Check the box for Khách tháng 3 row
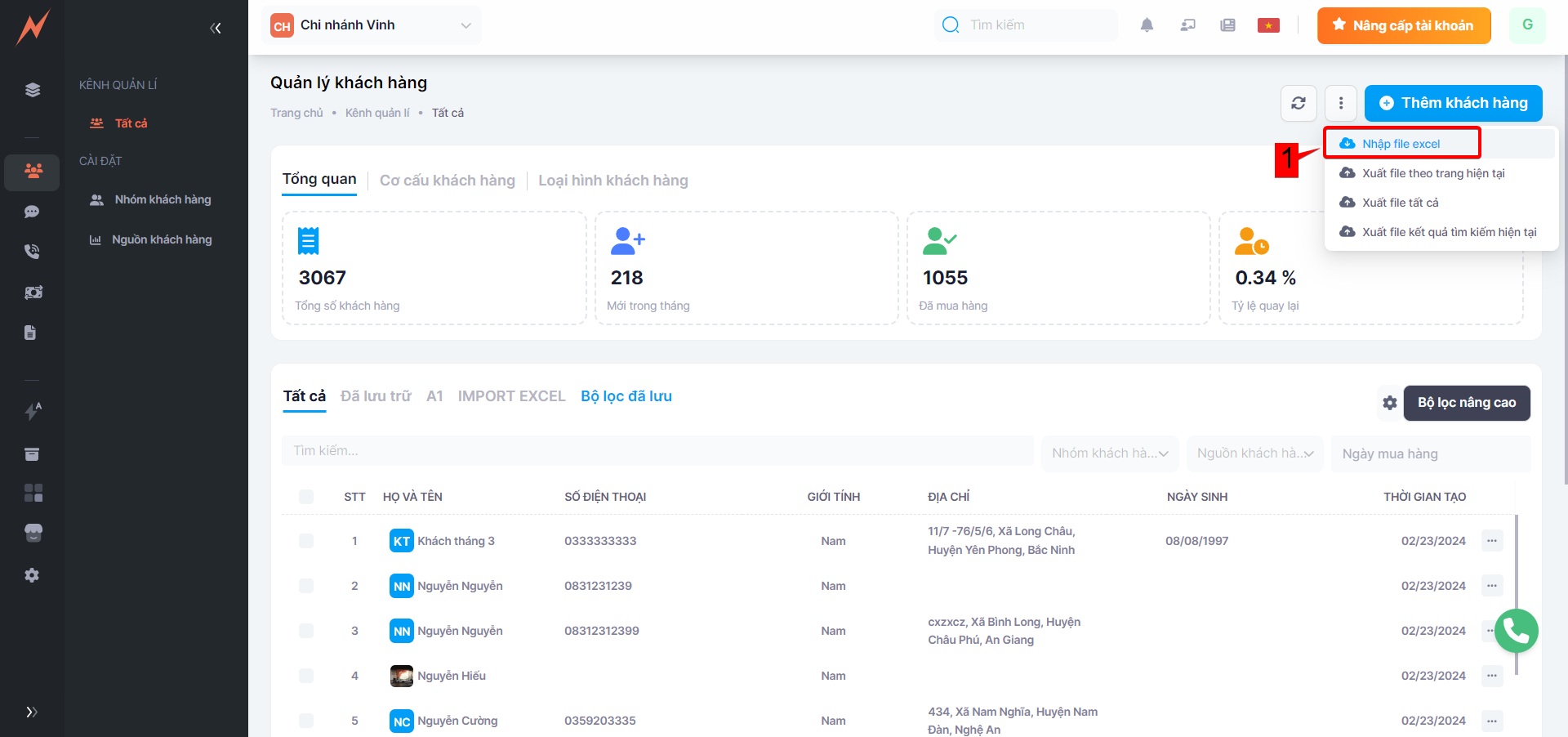The image size is (1568, 737). click(x=306, y=541)
